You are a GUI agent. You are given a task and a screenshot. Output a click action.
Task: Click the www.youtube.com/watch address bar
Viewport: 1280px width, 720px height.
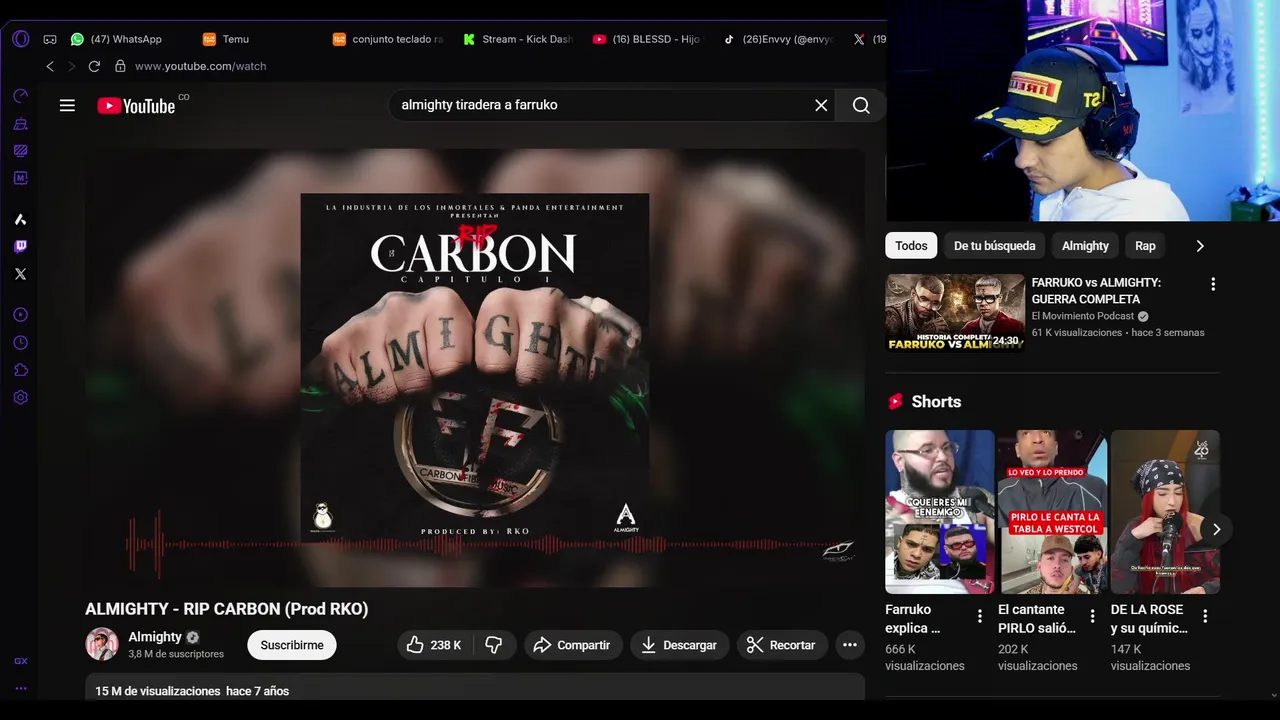pyautogui.click(x=200, y=66)
